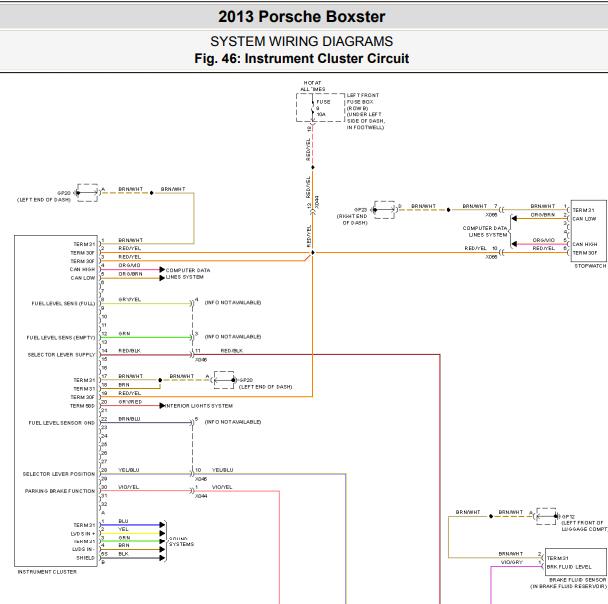
Task: Click "Fig. 46: Instrument Cluster Circuit" caption
Action: click(x=301, y=59)
